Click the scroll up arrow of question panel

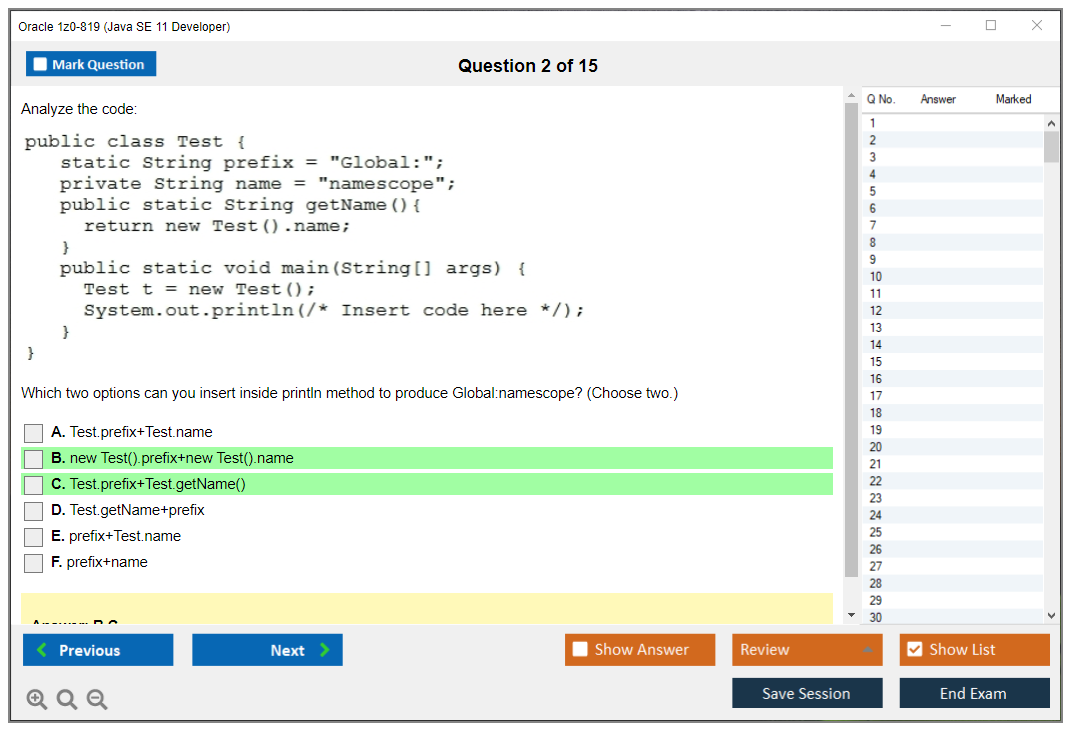(x=851, y=96)
